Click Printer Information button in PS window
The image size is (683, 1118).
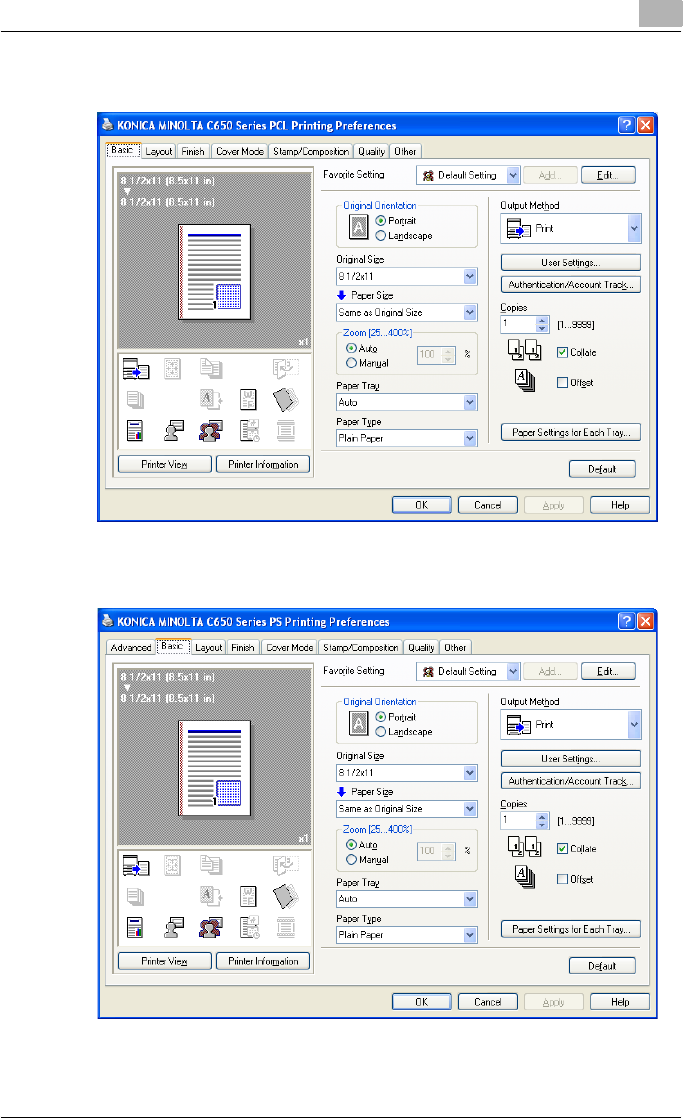pyautogui.click(x=263, y=961)
